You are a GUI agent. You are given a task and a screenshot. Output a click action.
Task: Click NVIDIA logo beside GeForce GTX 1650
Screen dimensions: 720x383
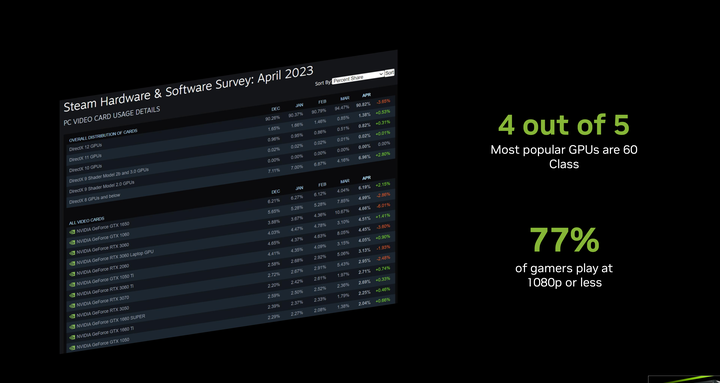[x=71, y=232]
